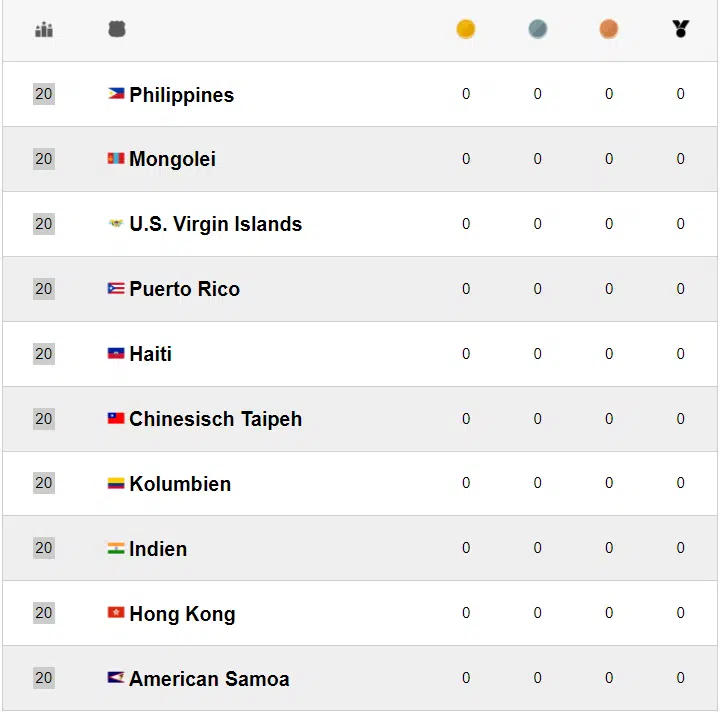This screenshot has height=712, width=720.
Task: Select Chinesisch Taipeh in the table
Action: (x=216, y=419)
